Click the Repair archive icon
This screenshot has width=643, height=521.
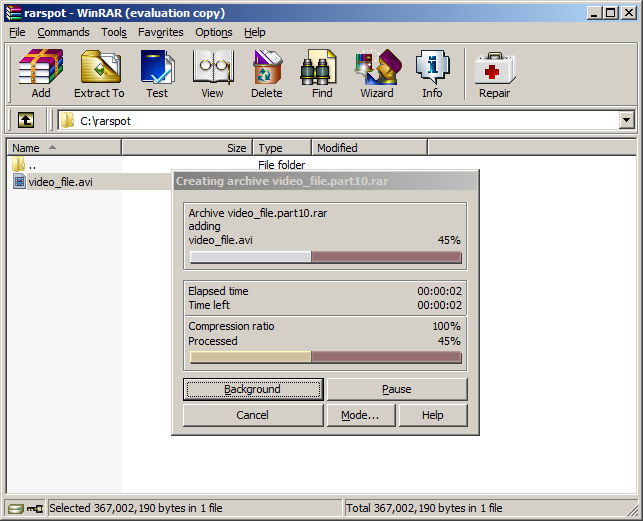click(x=494, y=74)
